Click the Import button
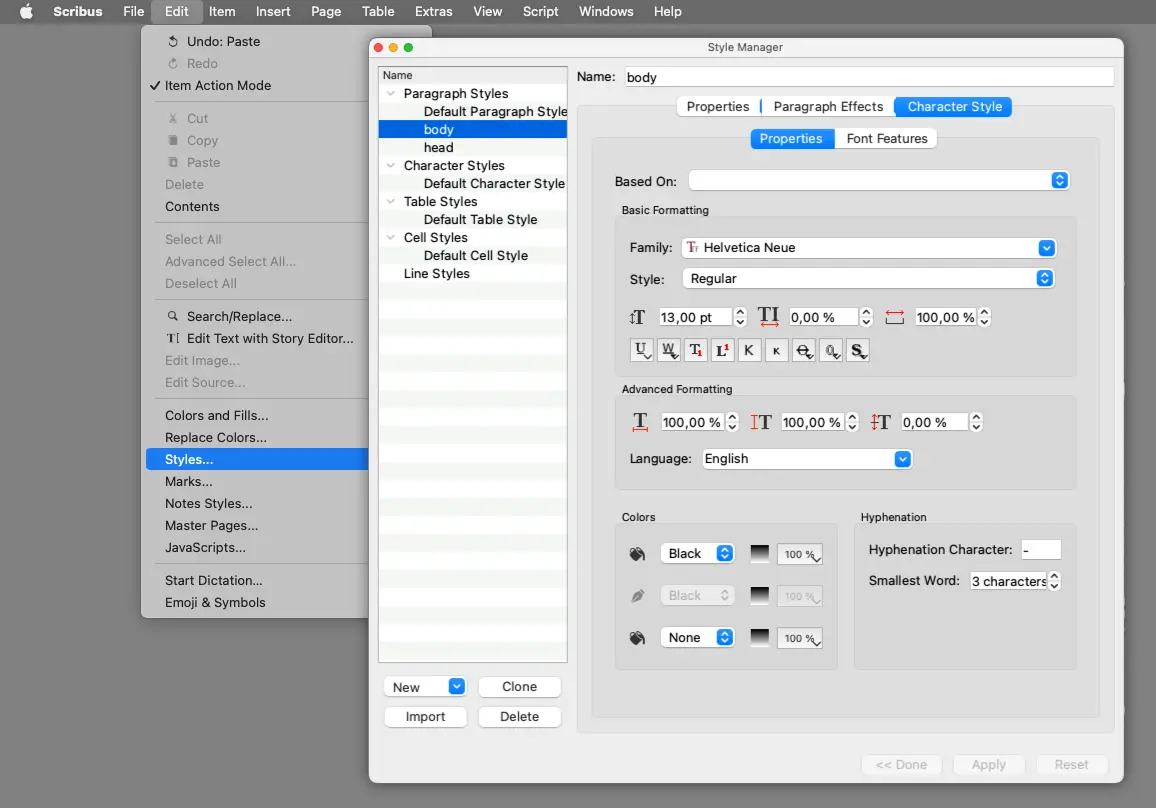The image size is (1156, 808). tap(425, 717)
